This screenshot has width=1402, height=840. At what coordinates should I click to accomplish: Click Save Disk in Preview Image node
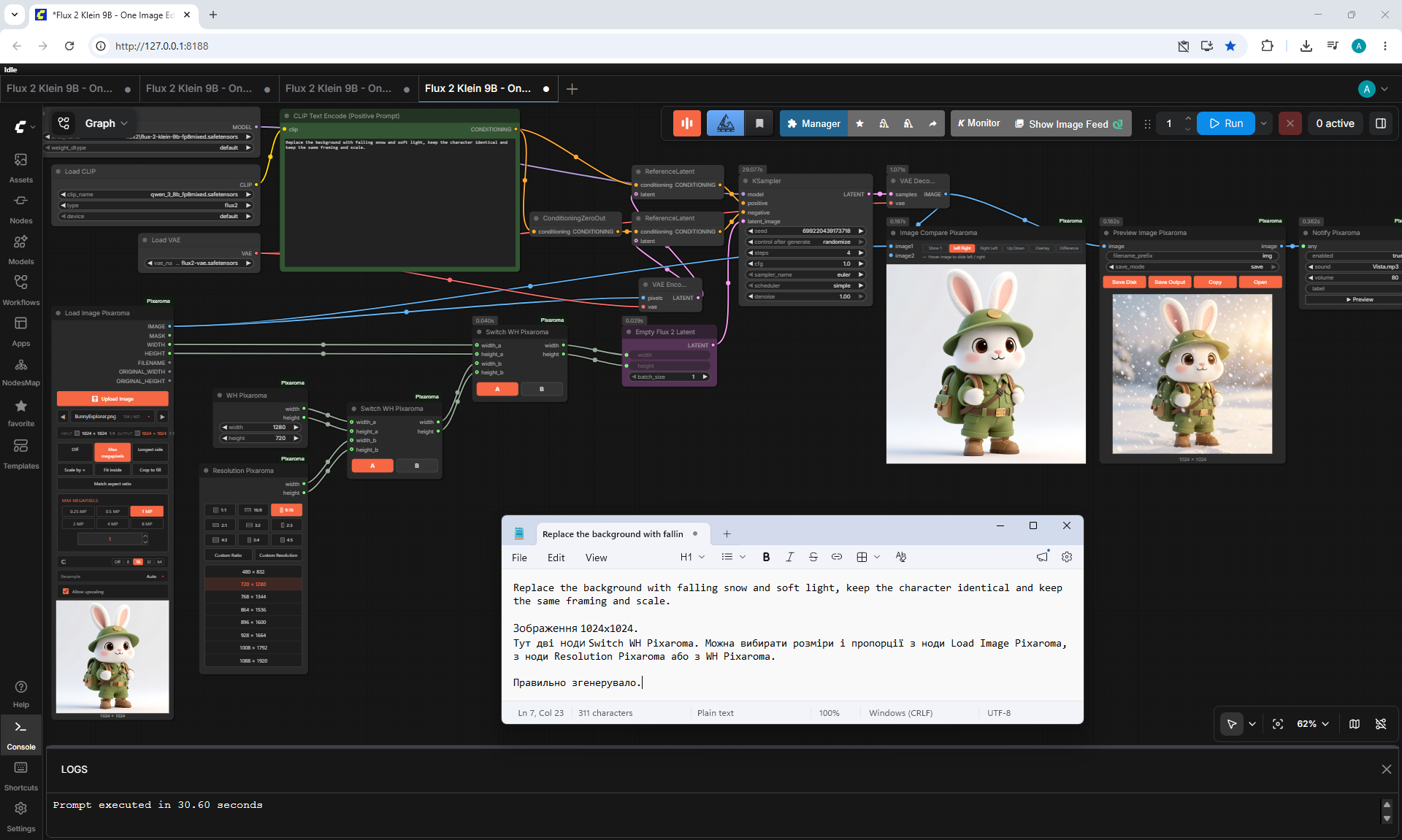pyautogui.click(x=1124, y=282)
